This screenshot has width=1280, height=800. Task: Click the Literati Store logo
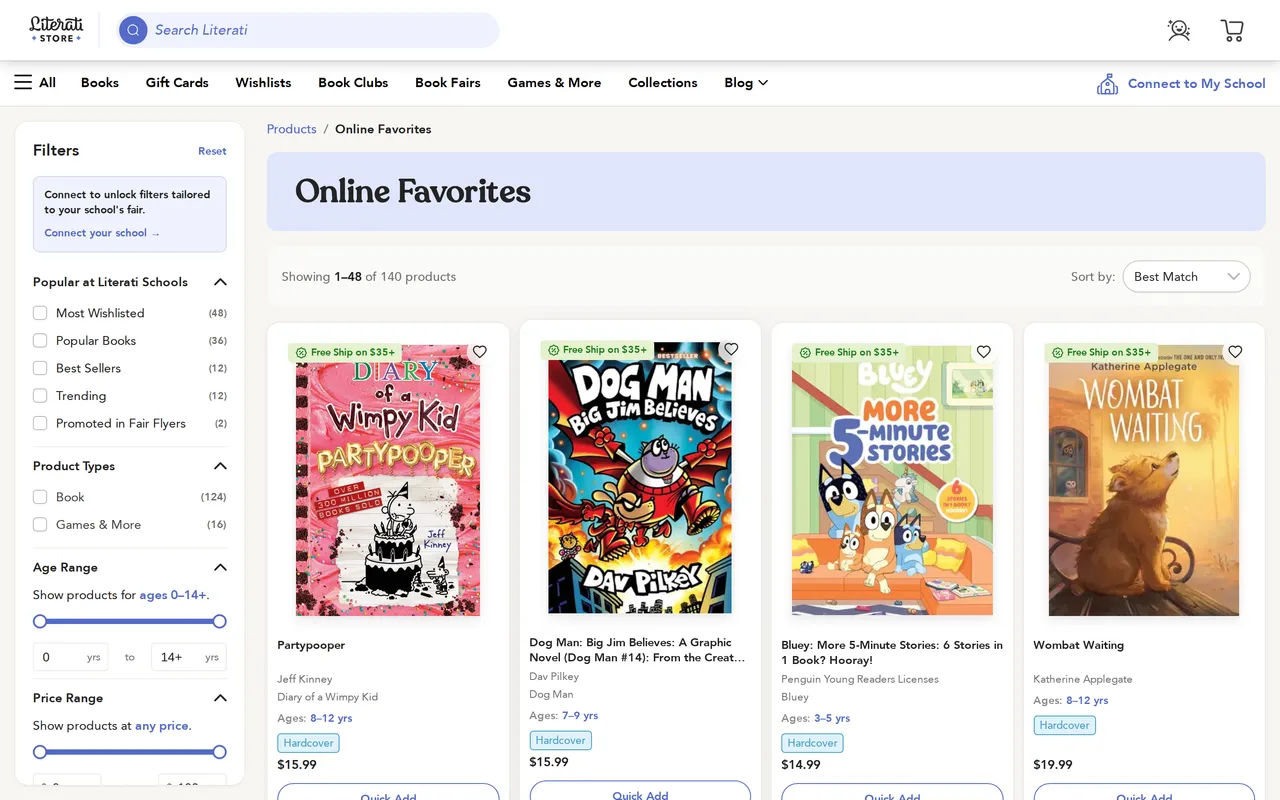click(x=56, y=30)
